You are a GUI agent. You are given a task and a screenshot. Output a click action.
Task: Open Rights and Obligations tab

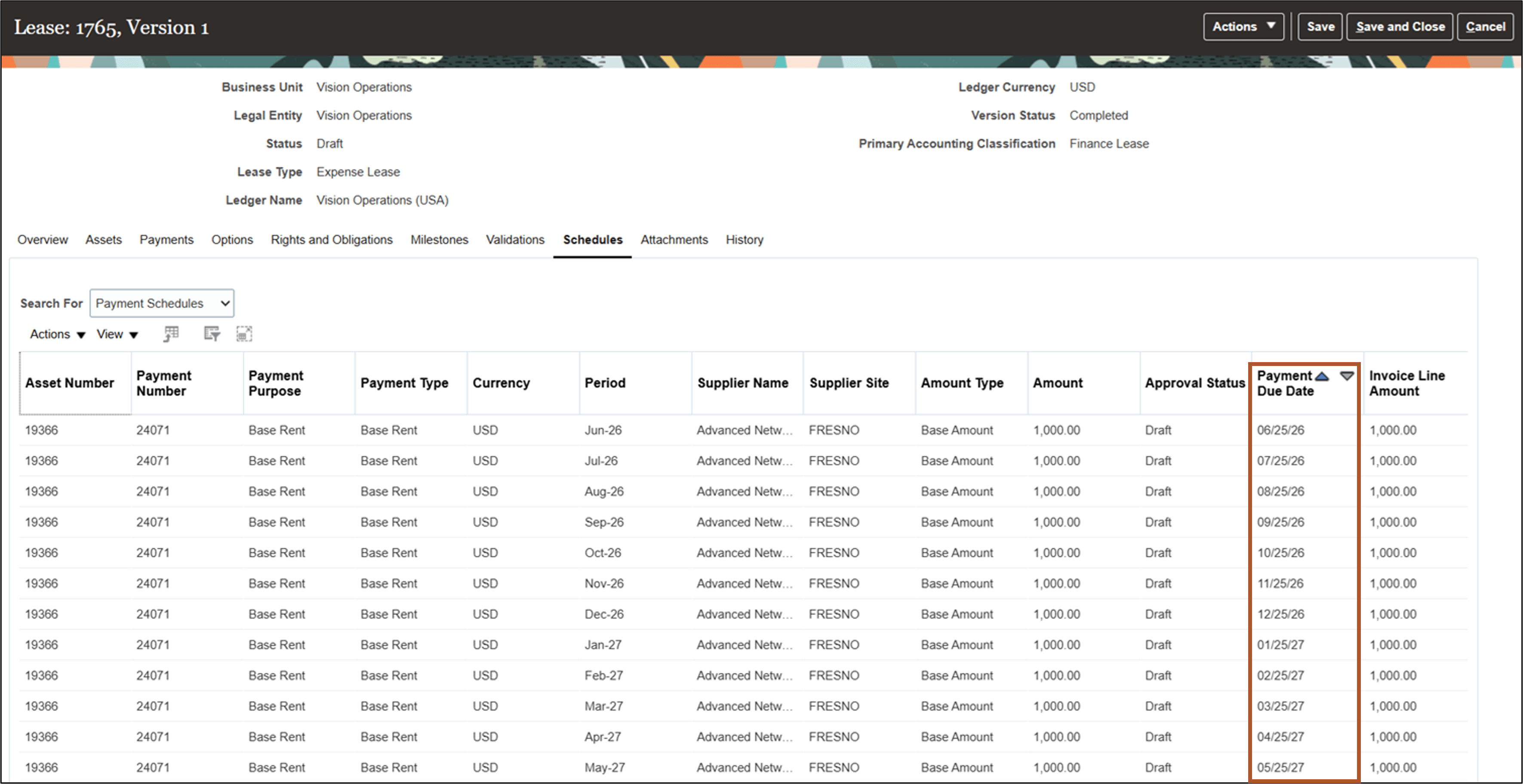pos(332,240)
